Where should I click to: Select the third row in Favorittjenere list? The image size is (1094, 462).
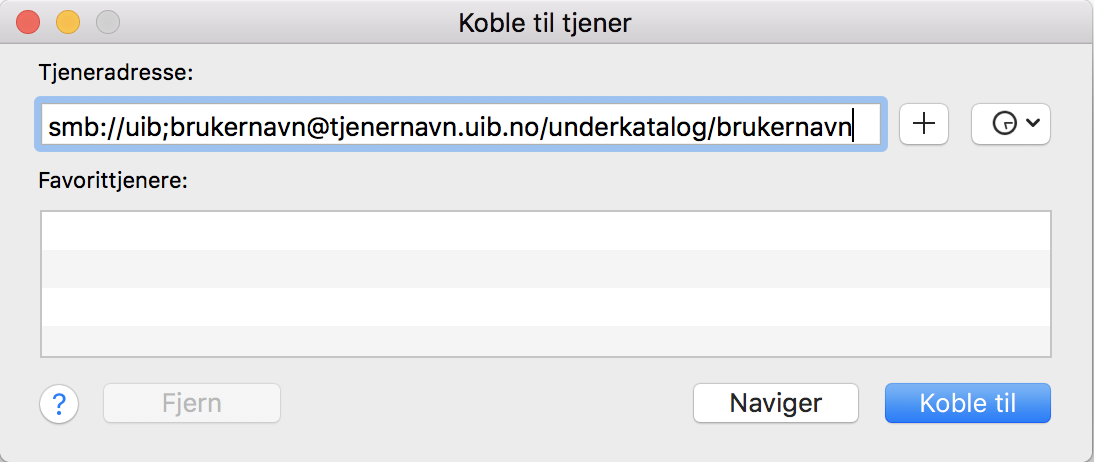tap(545, 307)
